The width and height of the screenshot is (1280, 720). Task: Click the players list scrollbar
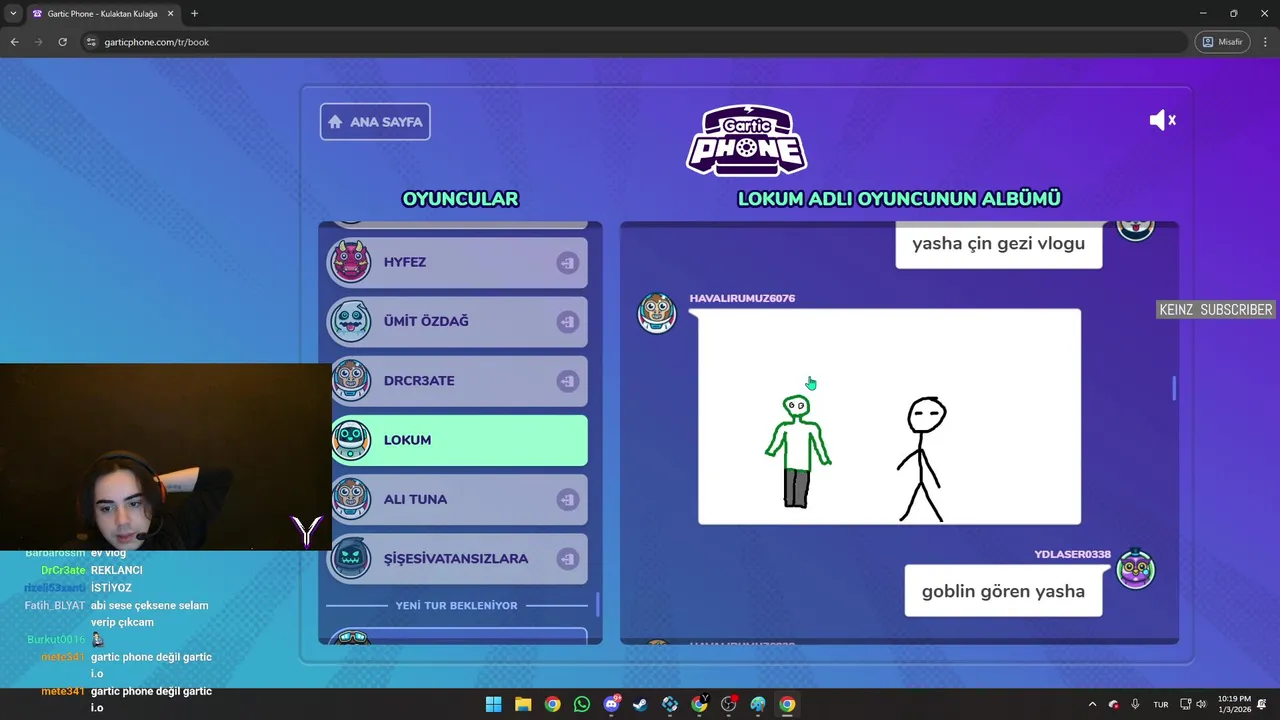[x=598, y=605]
